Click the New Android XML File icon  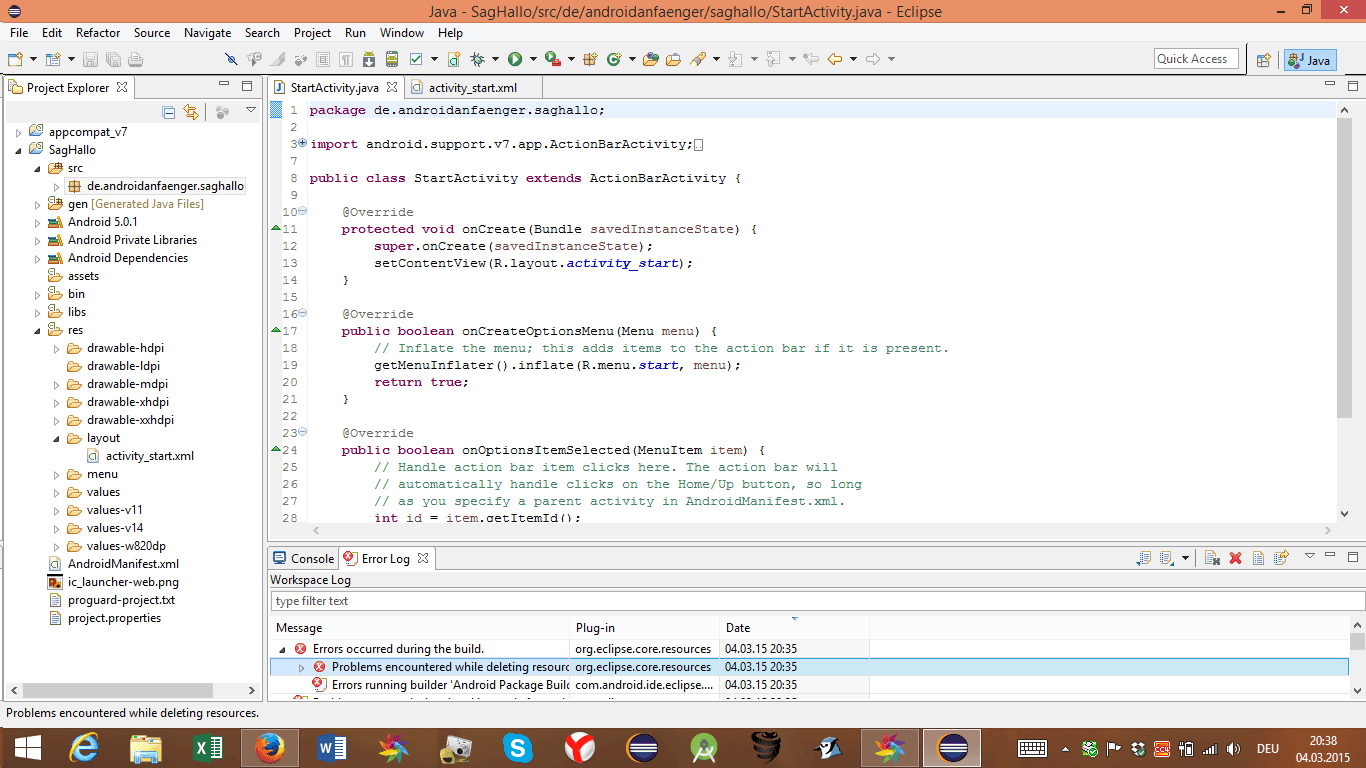pos(453,59)
